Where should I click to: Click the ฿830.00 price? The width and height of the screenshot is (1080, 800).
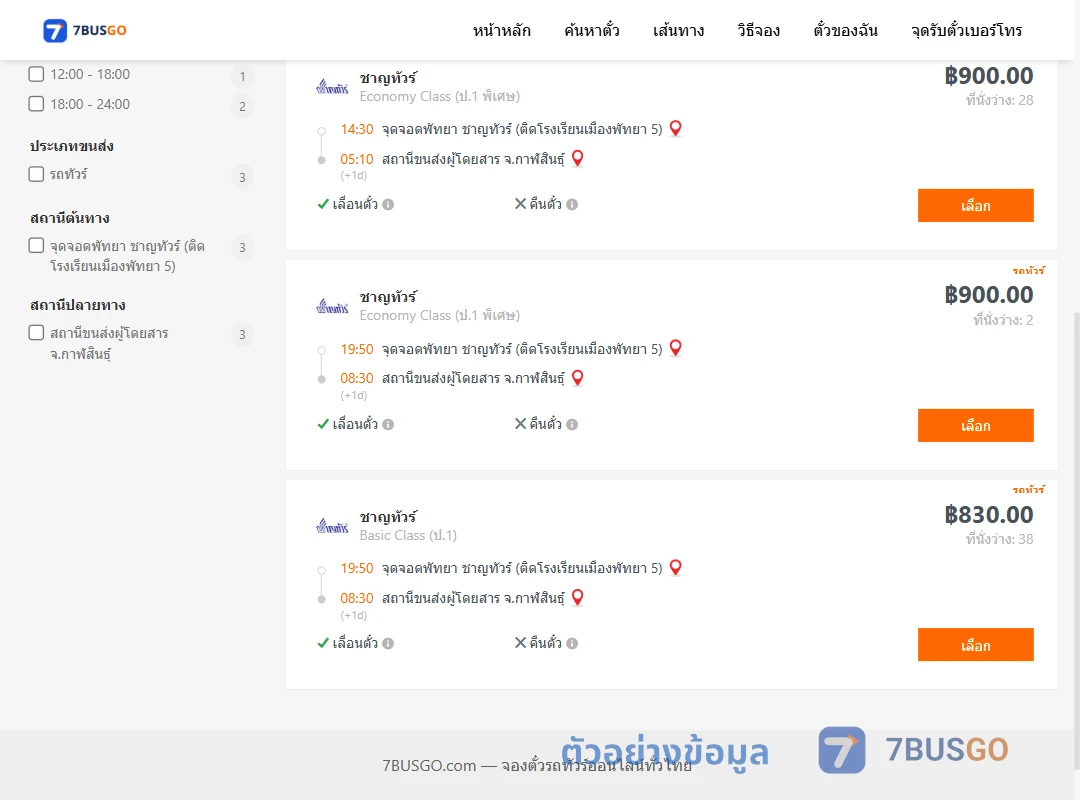[989, 515]
